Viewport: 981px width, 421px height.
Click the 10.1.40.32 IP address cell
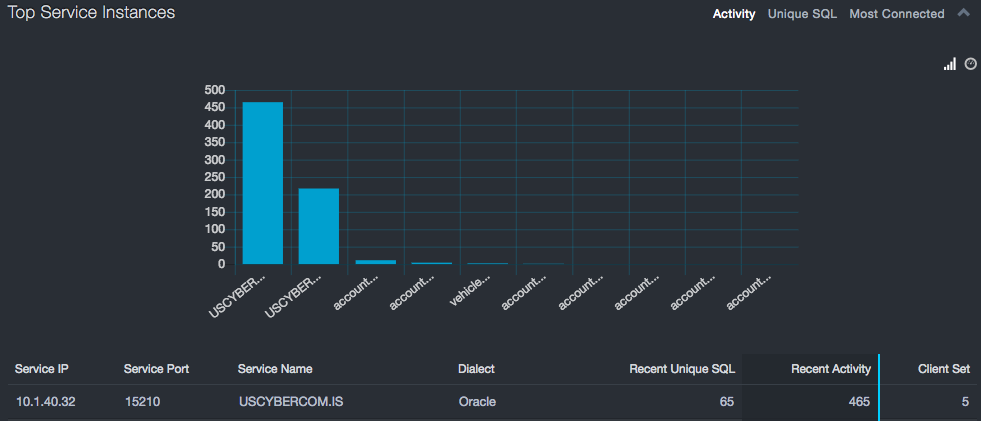coord(45,402)
